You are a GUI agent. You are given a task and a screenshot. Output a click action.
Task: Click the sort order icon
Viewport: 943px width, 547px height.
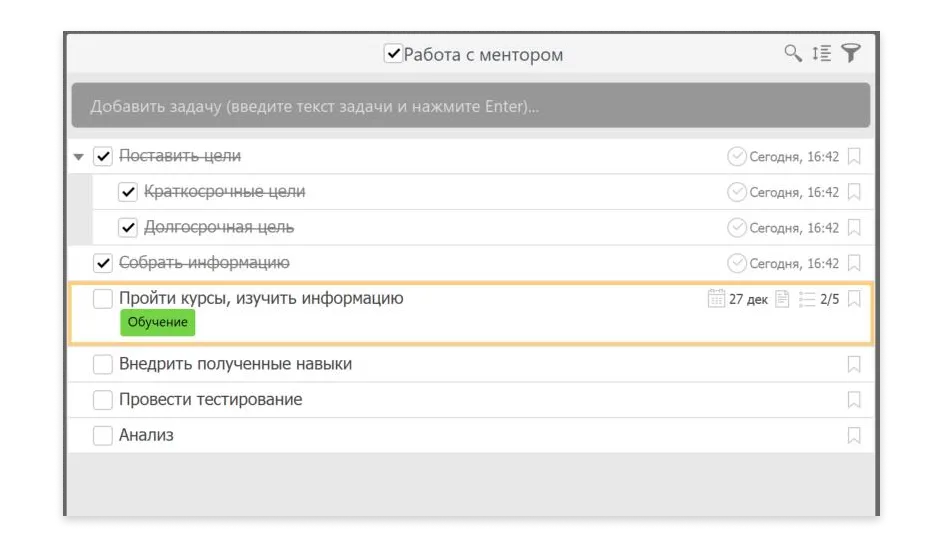tap(821, 54)
